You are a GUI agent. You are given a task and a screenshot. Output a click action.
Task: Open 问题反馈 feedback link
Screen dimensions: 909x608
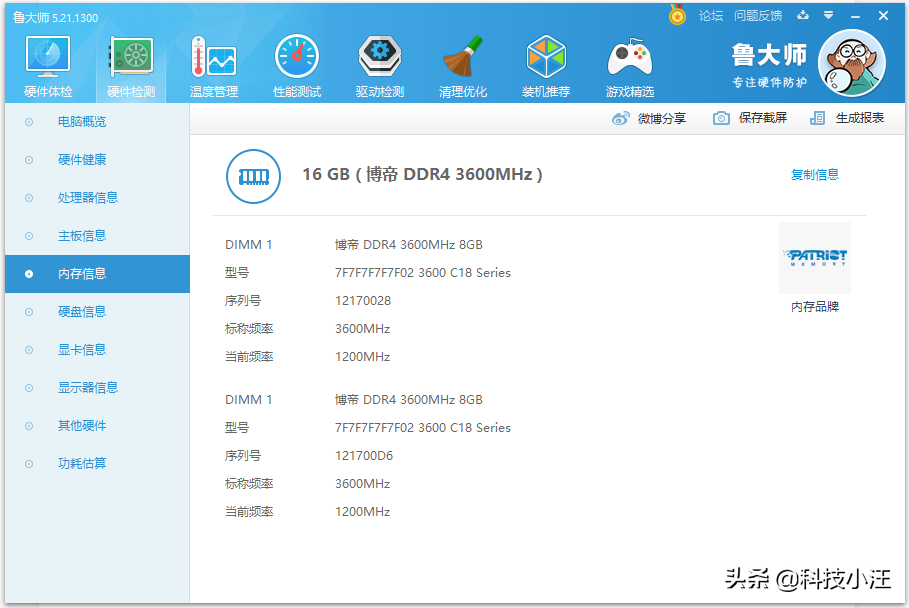(758, 16)
